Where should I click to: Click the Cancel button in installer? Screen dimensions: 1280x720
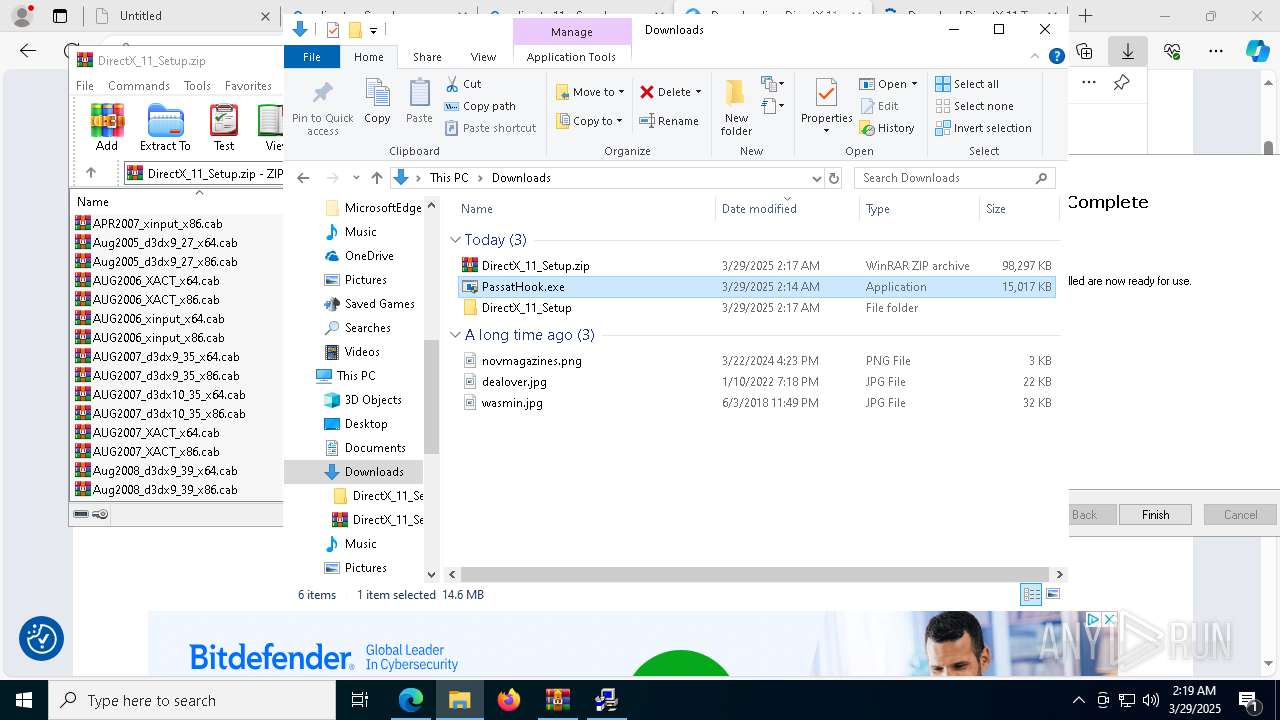(x=1240, y=515)
